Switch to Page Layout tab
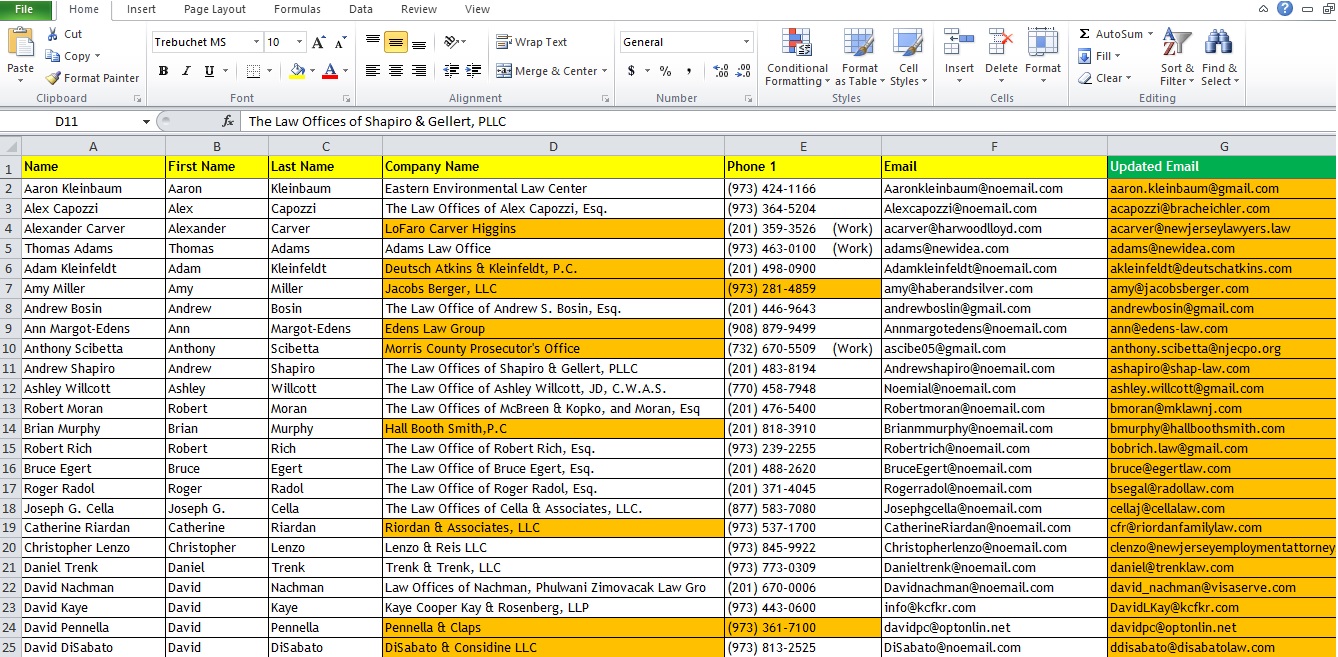The image size is (1338, 657). [215, 9]
